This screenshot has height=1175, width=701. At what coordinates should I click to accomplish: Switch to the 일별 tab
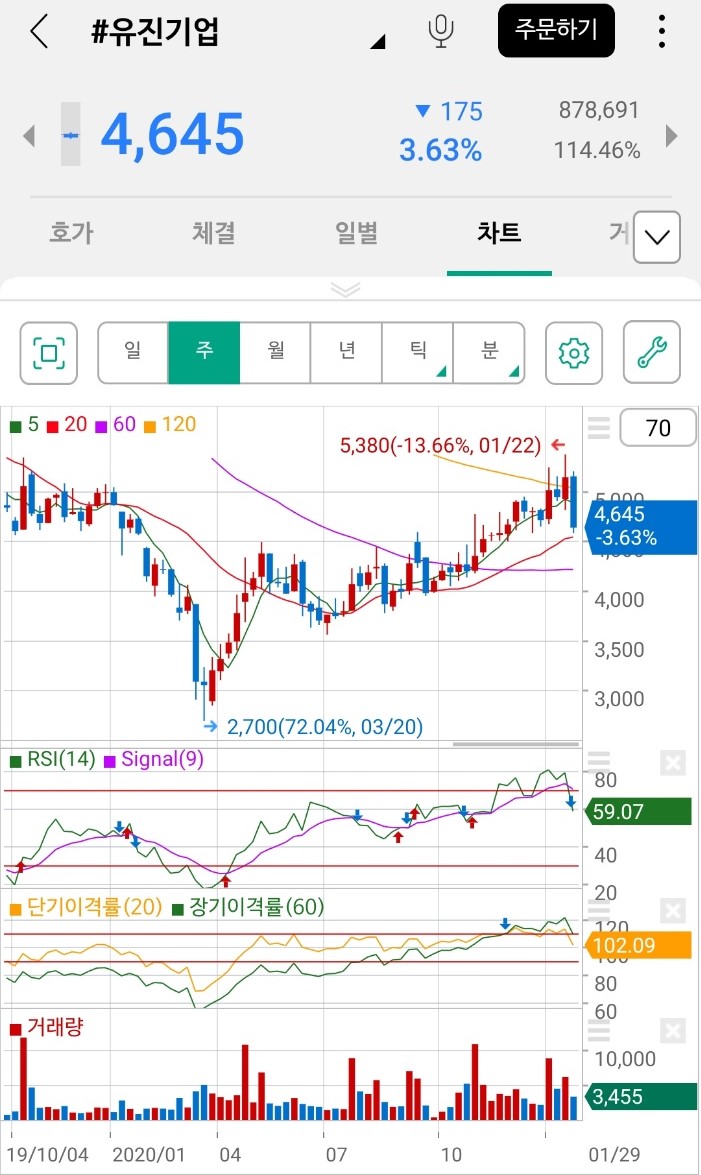coord(356,232)
